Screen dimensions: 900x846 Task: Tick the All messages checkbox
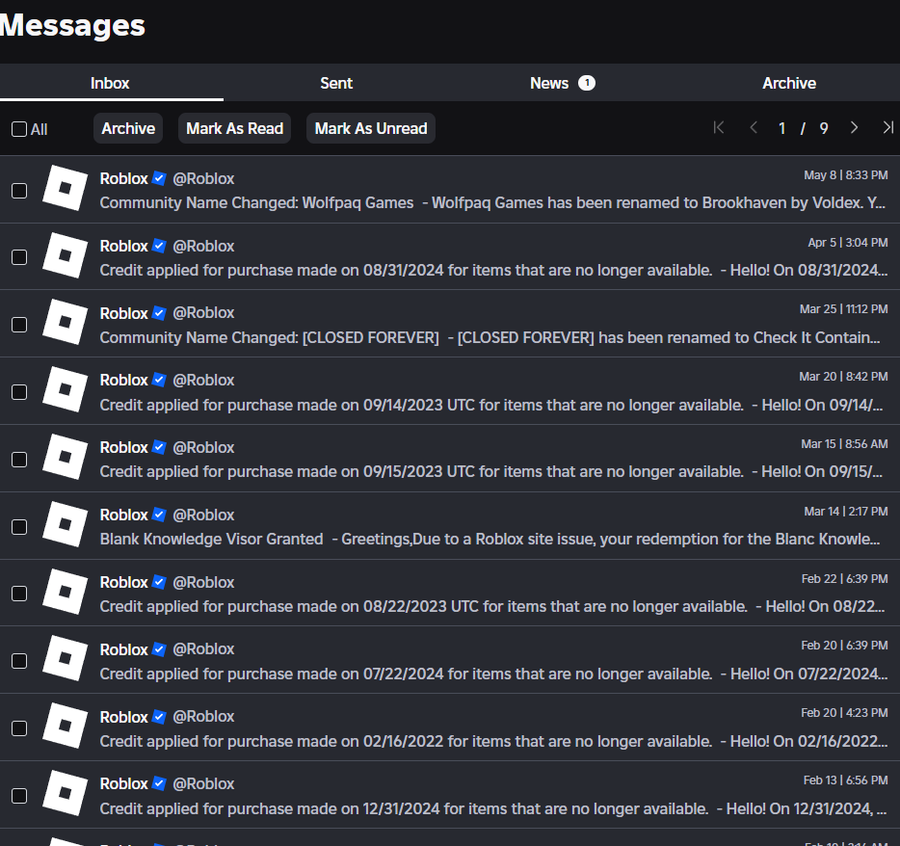click(x=19, y=129)
